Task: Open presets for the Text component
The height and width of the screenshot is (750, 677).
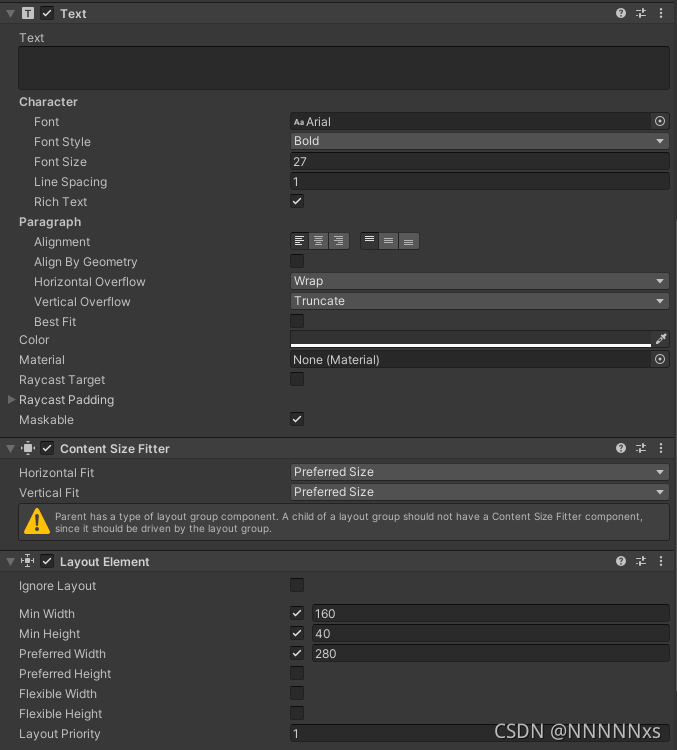Action: point(641,13)
